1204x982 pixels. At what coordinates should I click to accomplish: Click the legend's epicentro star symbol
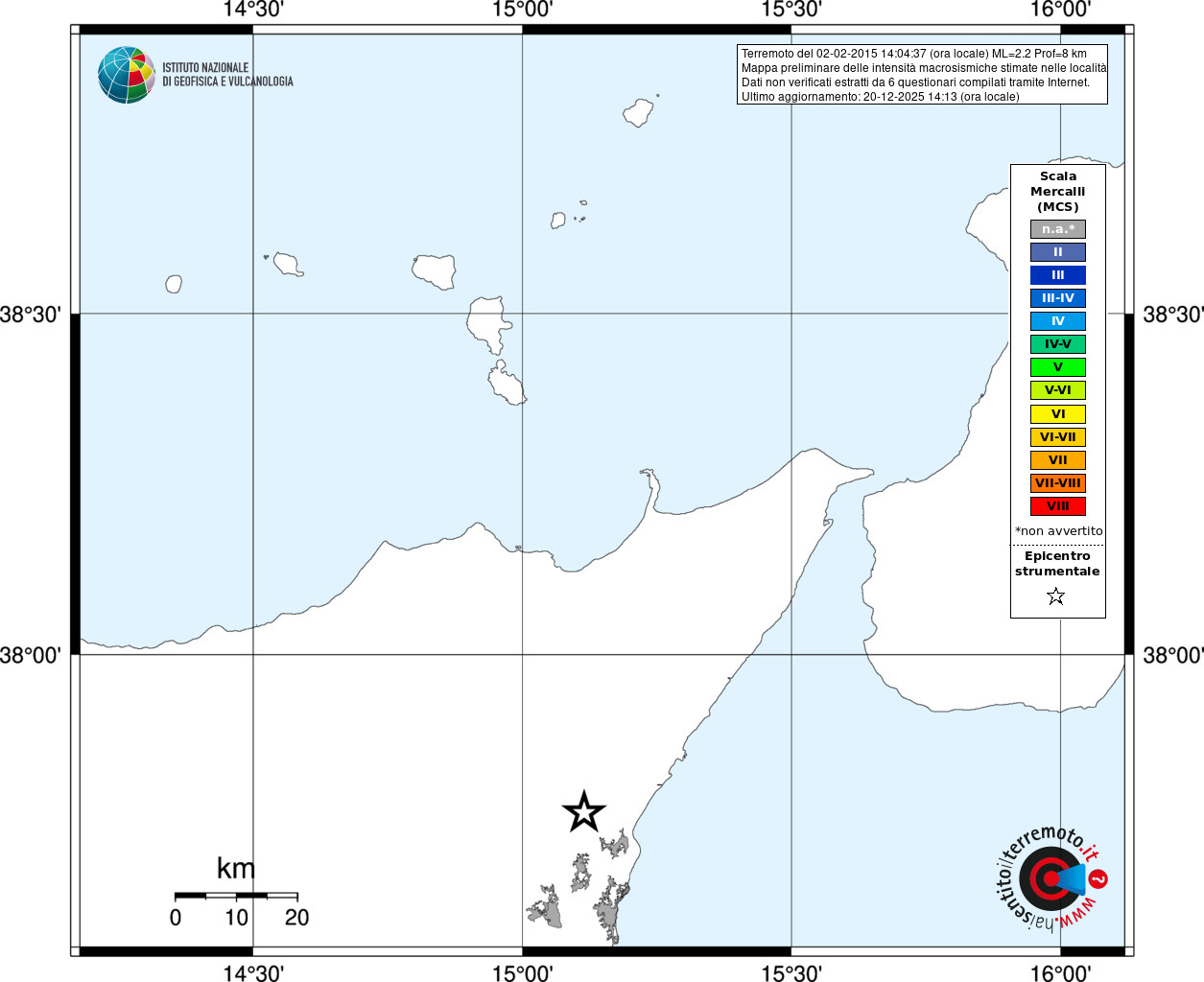pos(1056,596)
